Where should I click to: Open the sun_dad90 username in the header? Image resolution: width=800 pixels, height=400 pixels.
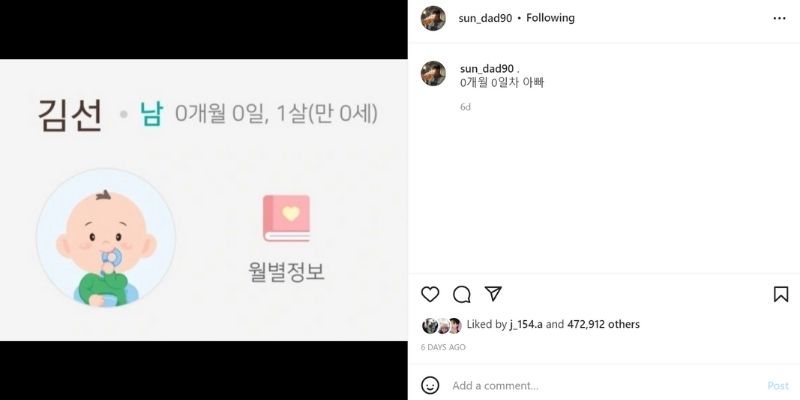485,18
